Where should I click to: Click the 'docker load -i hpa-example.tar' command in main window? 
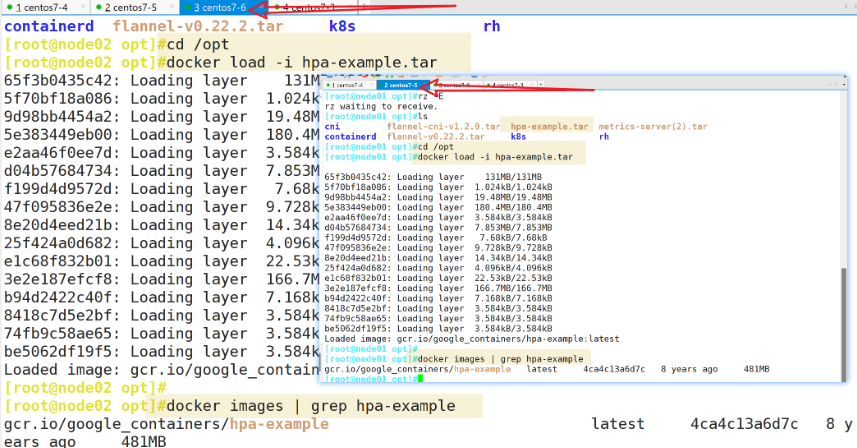click(x=302, y=62)
